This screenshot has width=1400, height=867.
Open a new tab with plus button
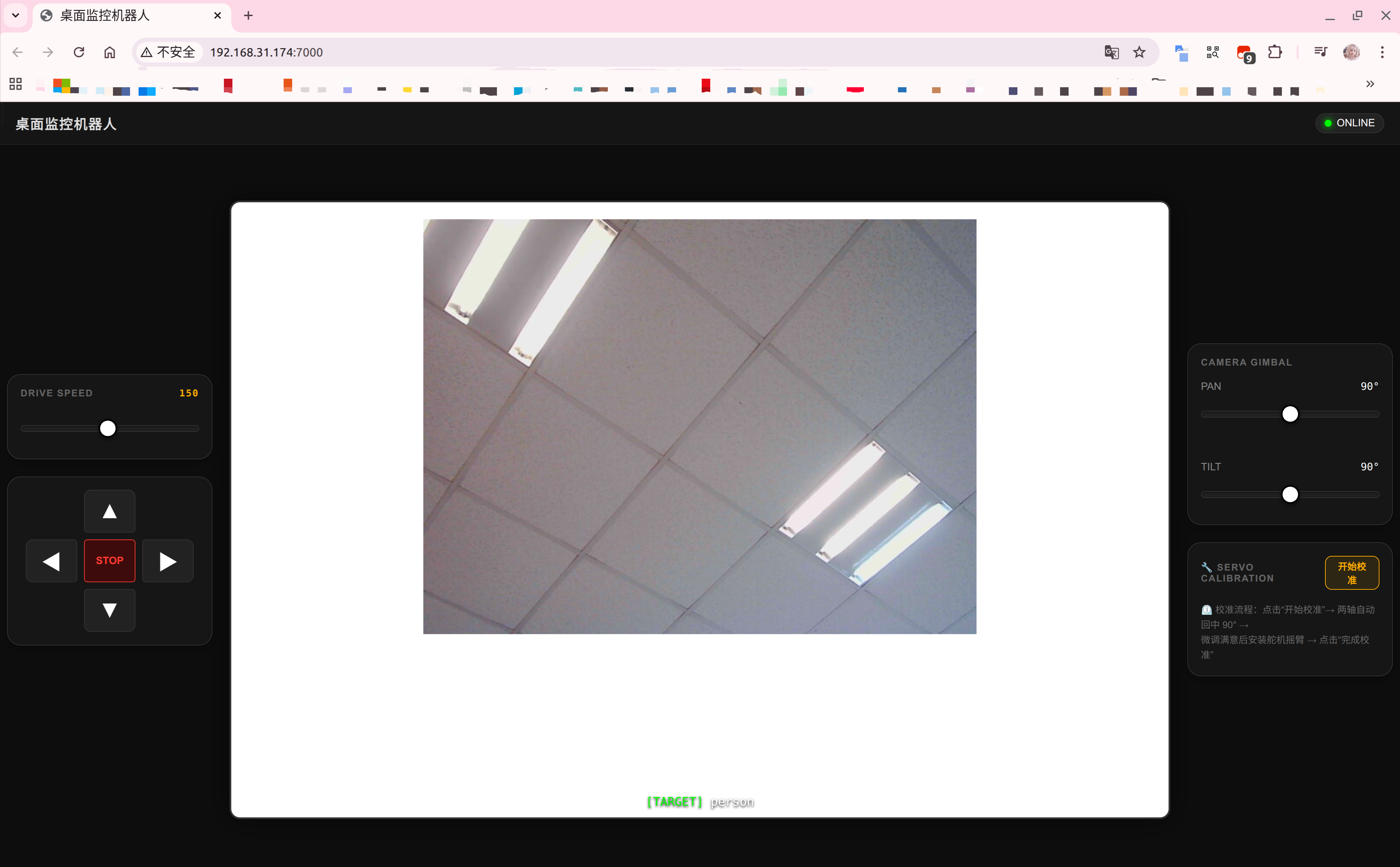(x=248, y=15)
